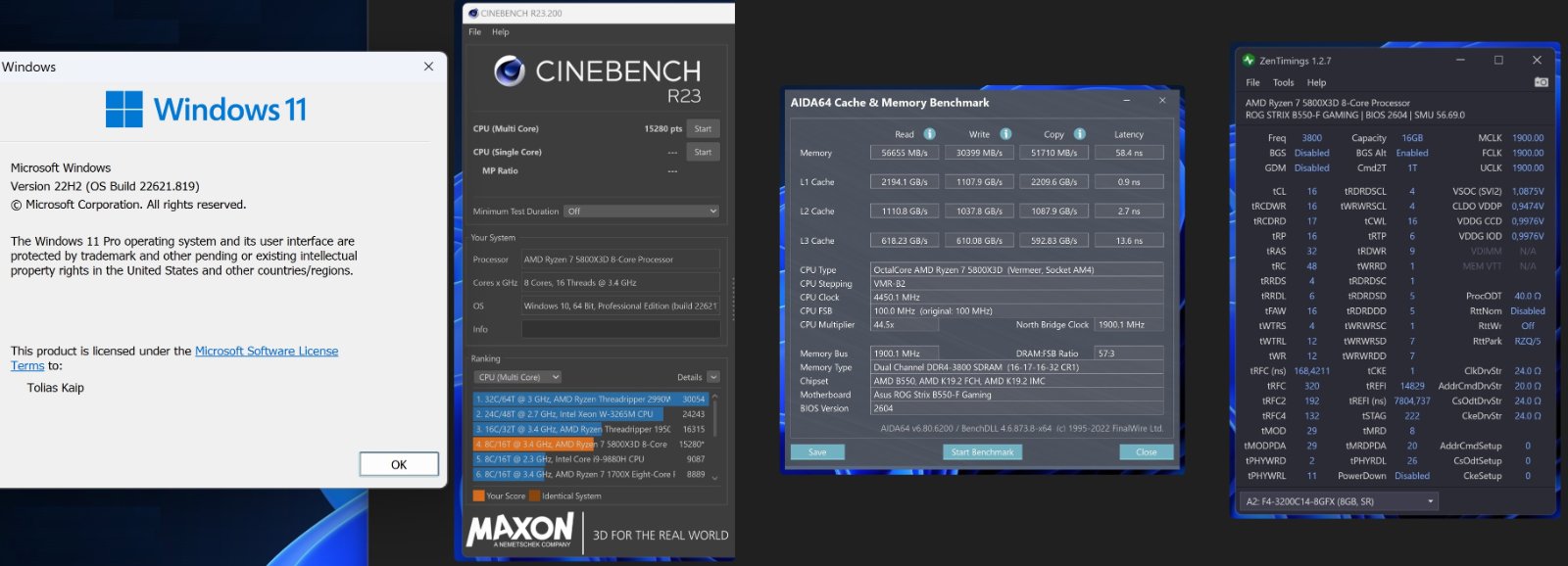Viewport: 1568px width, 566px height.
Task: Select the Intel Xeon W-3265M ranking row
Action: (x=591, y=414)
